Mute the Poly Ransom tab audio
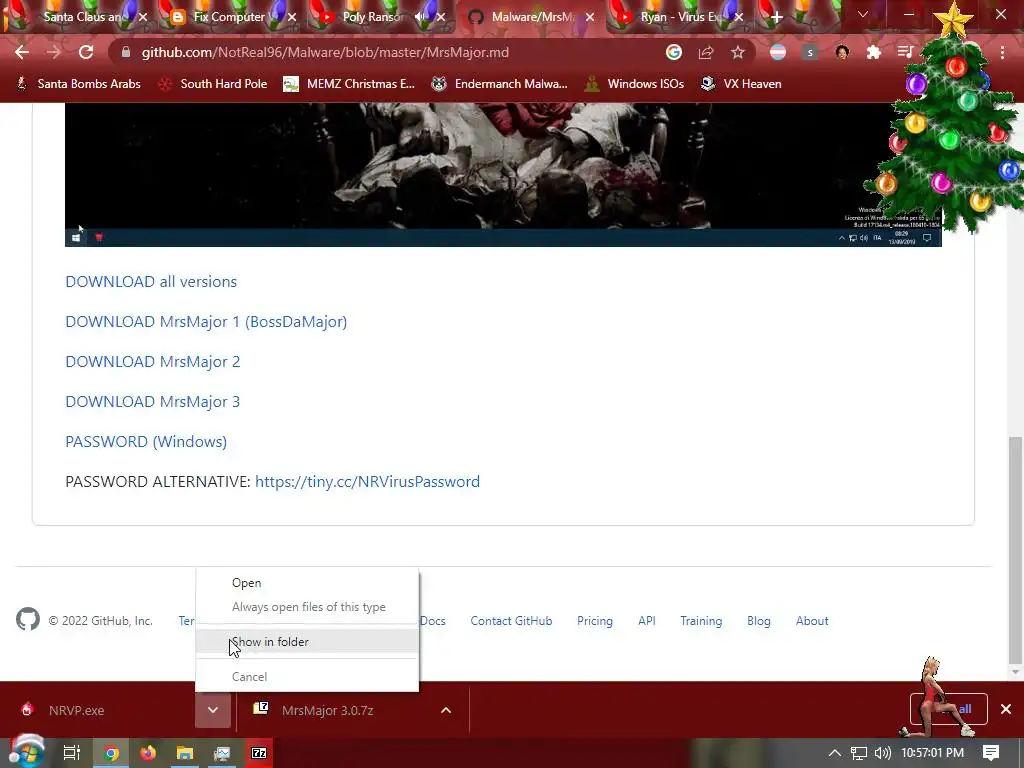The width and height of the screenshot is (1024, 768). click(x=421, y=17)
